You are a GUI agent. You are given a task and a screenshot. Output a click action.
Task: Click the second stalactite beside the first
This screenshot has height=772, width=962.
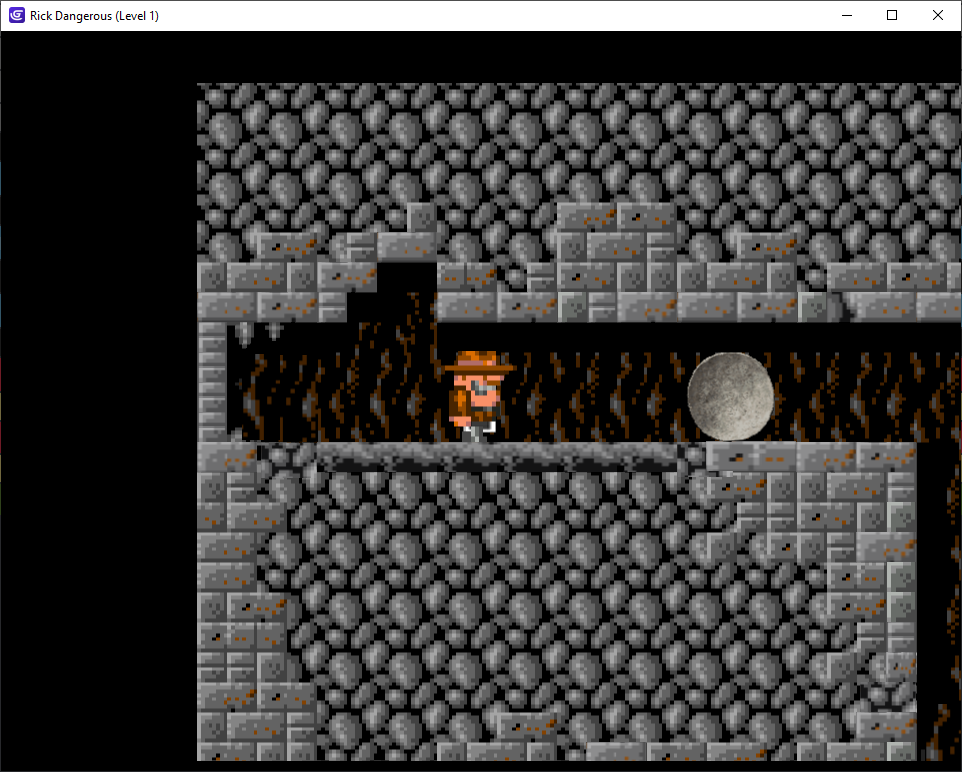[274, 330]
